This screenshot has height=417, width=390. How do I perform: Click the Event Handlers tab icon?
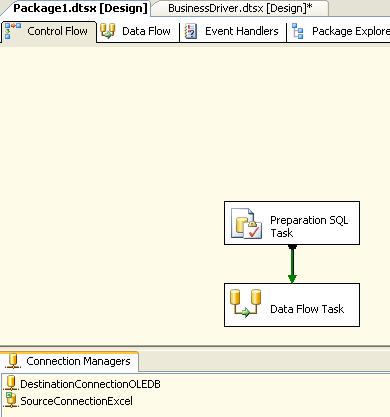(x=191, y=31)
